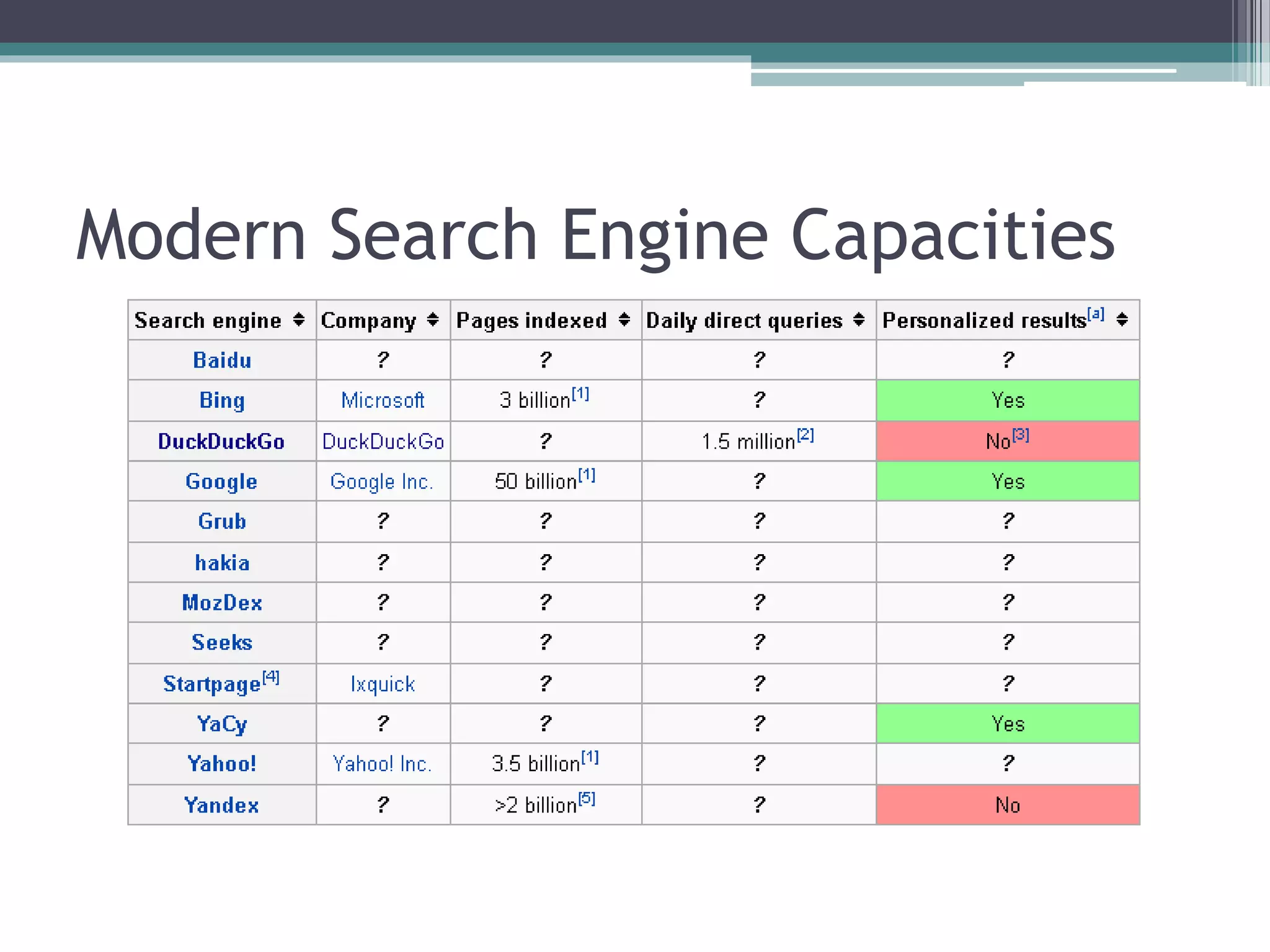Viewport: 1270px width, 952px height.
Task: Open footnote [5] beside >2 billion
Action: [587, 798]
